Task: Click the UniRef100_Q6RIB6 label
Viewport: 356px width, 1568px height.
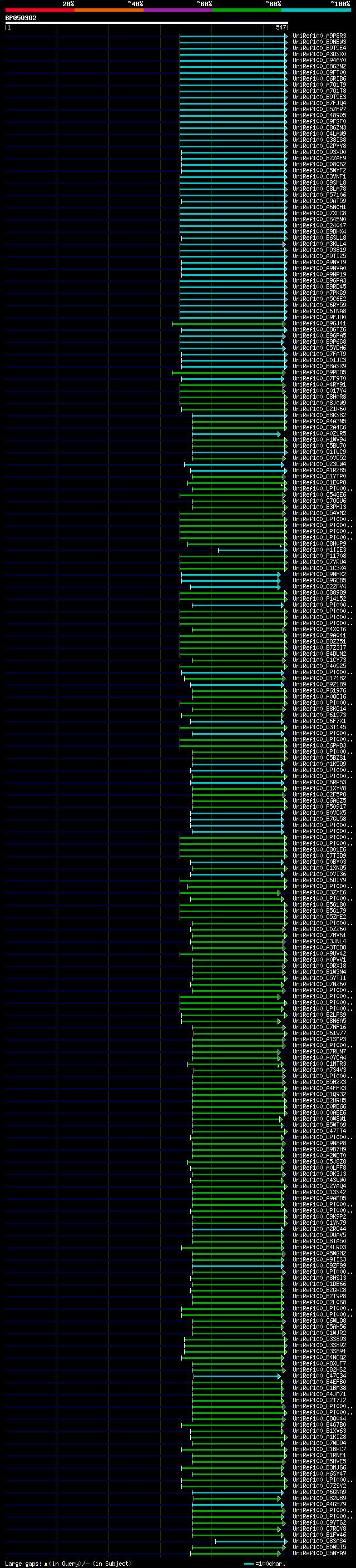Action: [x=319, y=78]
